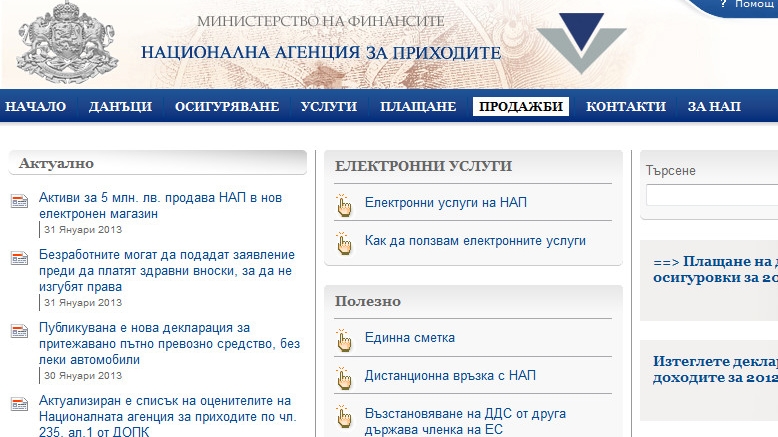Screen dimensions: 778x437
Task: Open the КОНТАКТИ menu item
Action: tap(626, 106)
